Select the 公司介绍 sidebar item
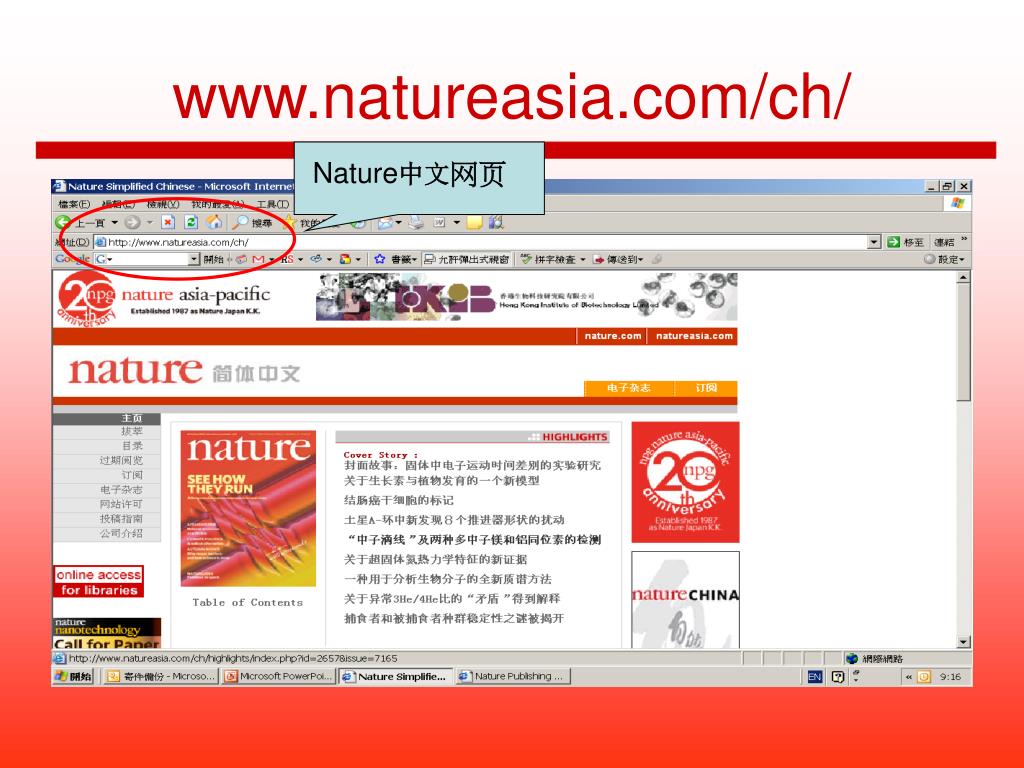Image resolution: width=1024 pixels, height=768 pixels. point(106,534)
